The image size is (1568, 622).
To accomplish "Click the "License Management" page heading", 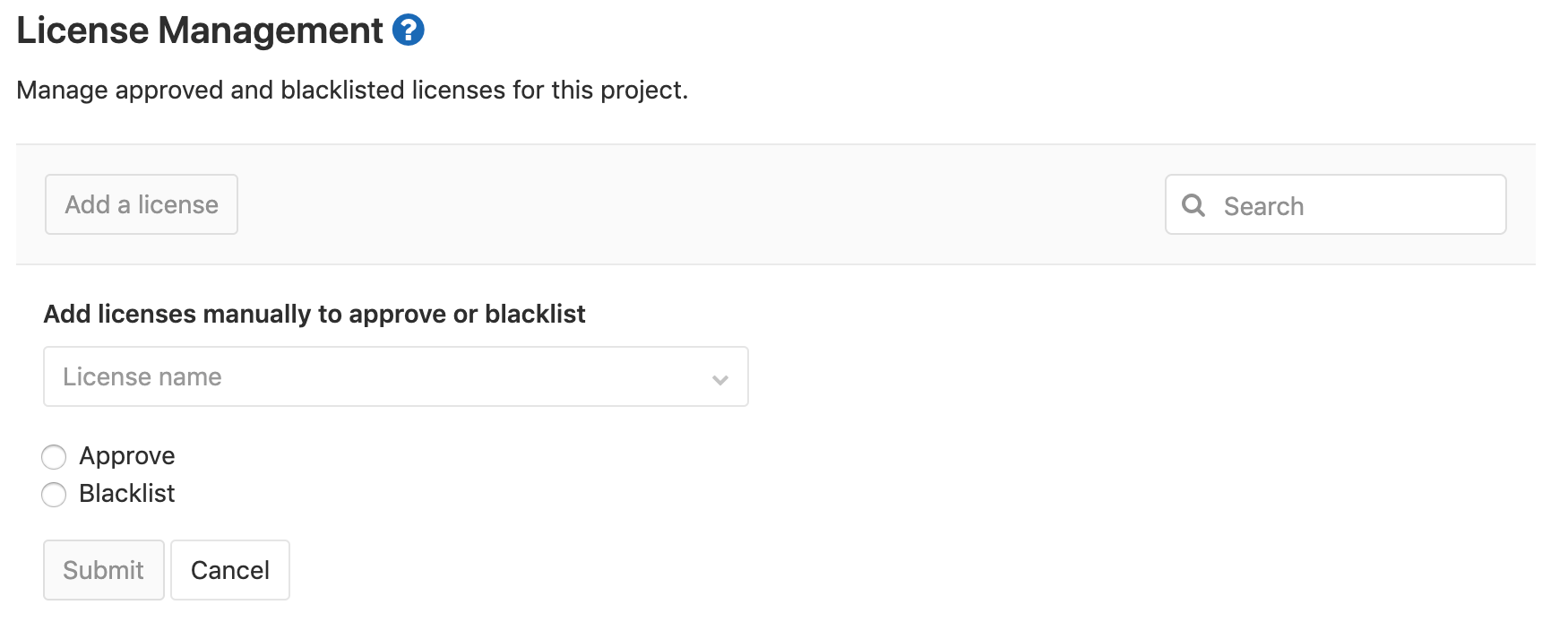I will pyautogui.click(x=200, y=30).
